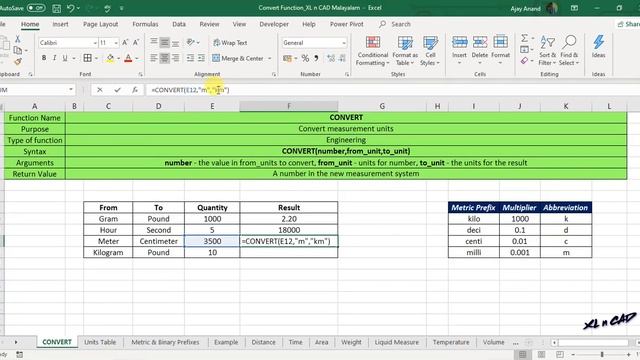Click the Page Layout view icon in status bar
Viewport: 640px width, 360px height.
click(x=541, y=354)
